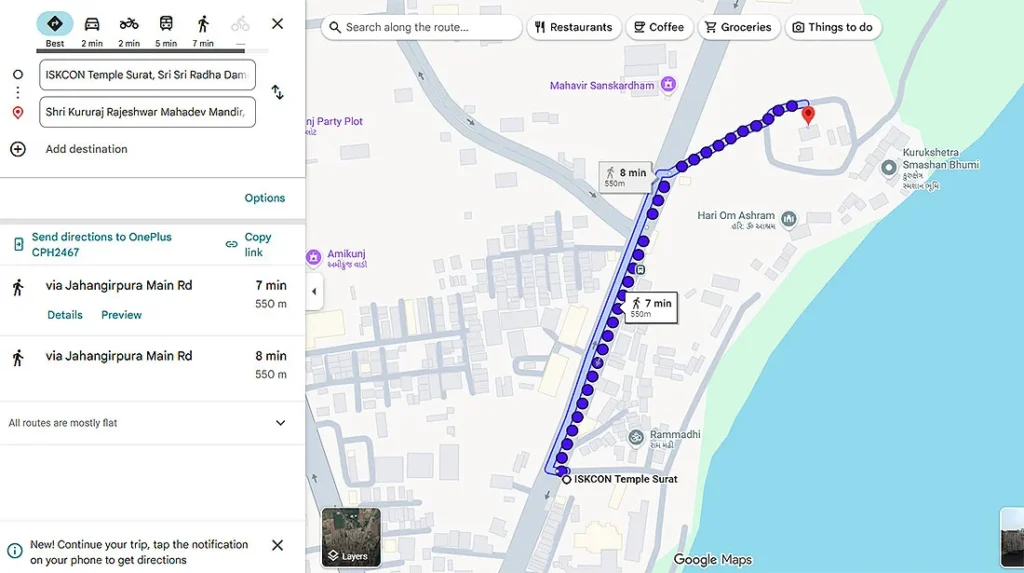Select the greyed Cycling mode icon

click(x=240, y=24)
